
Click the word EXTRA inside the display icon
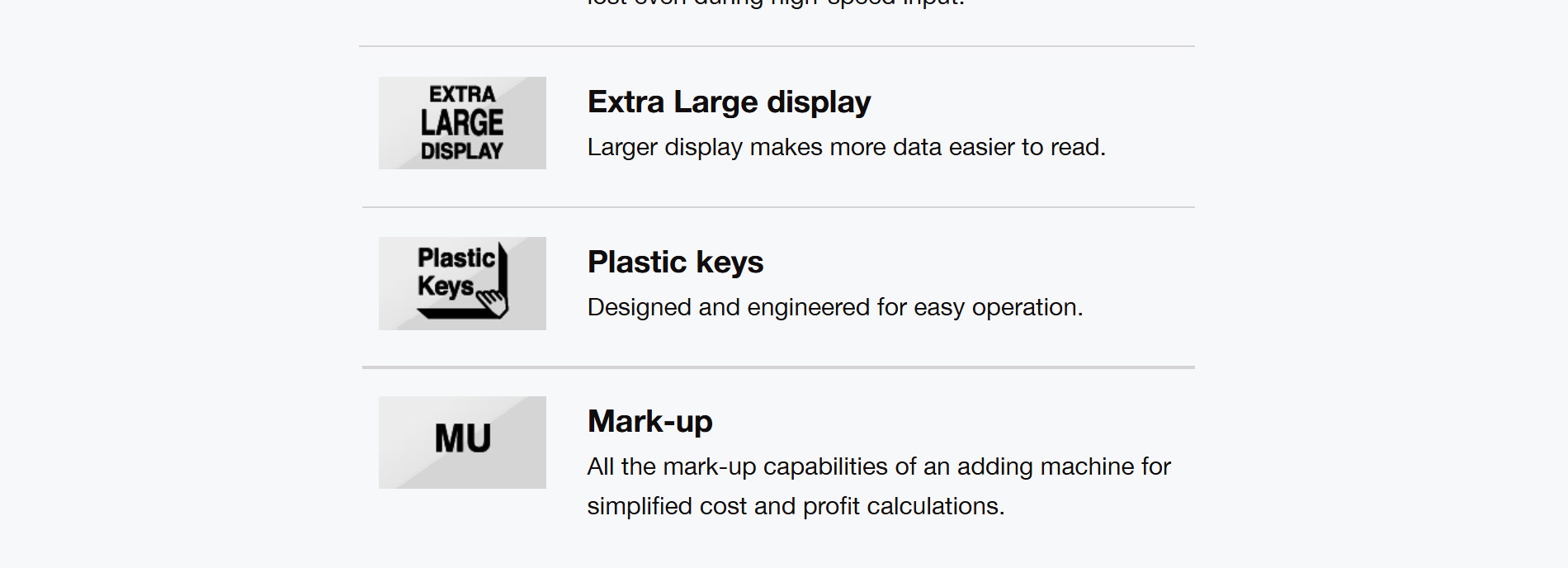click(462, 94)
